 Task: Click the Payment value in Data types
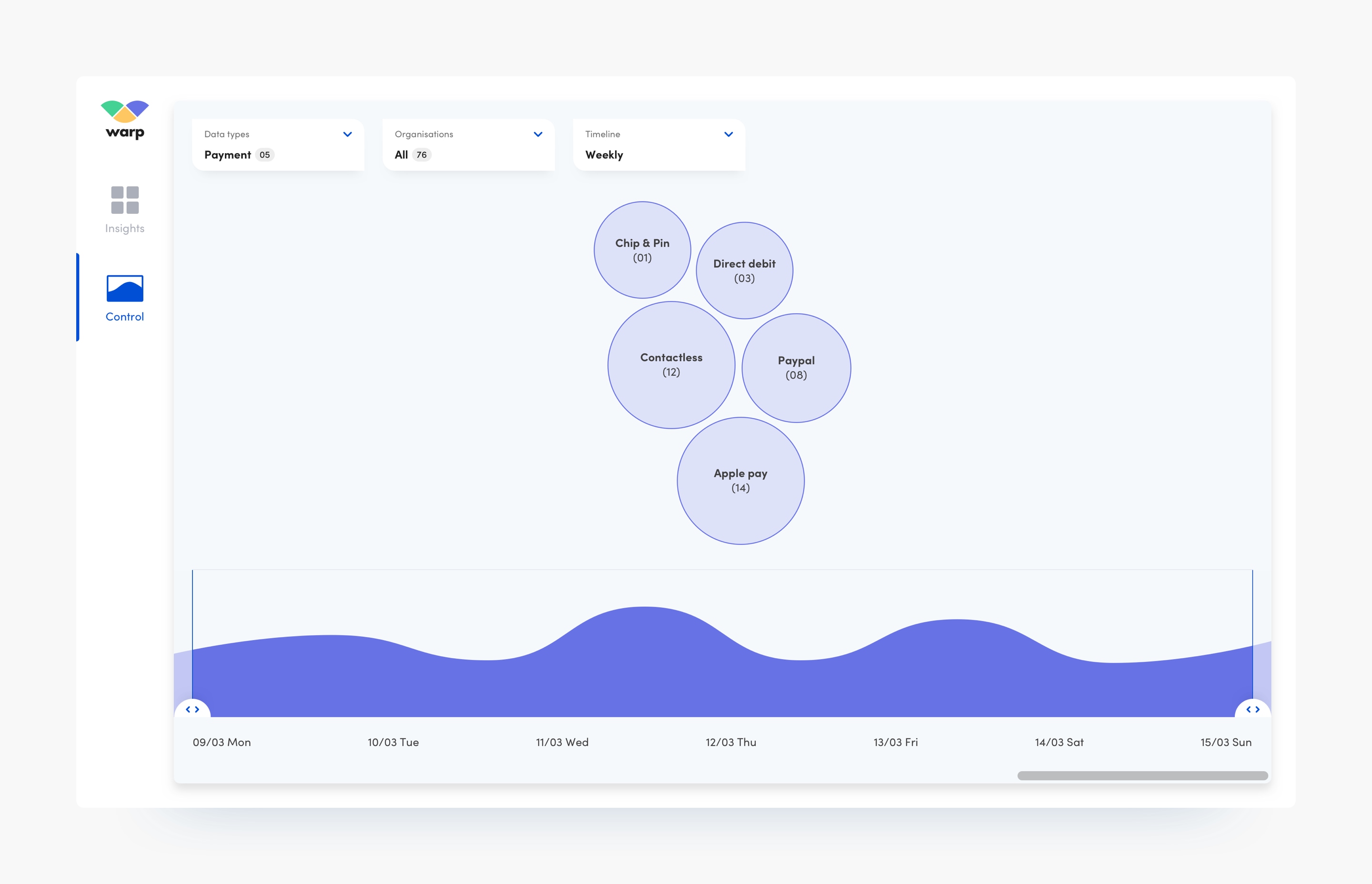227,155
